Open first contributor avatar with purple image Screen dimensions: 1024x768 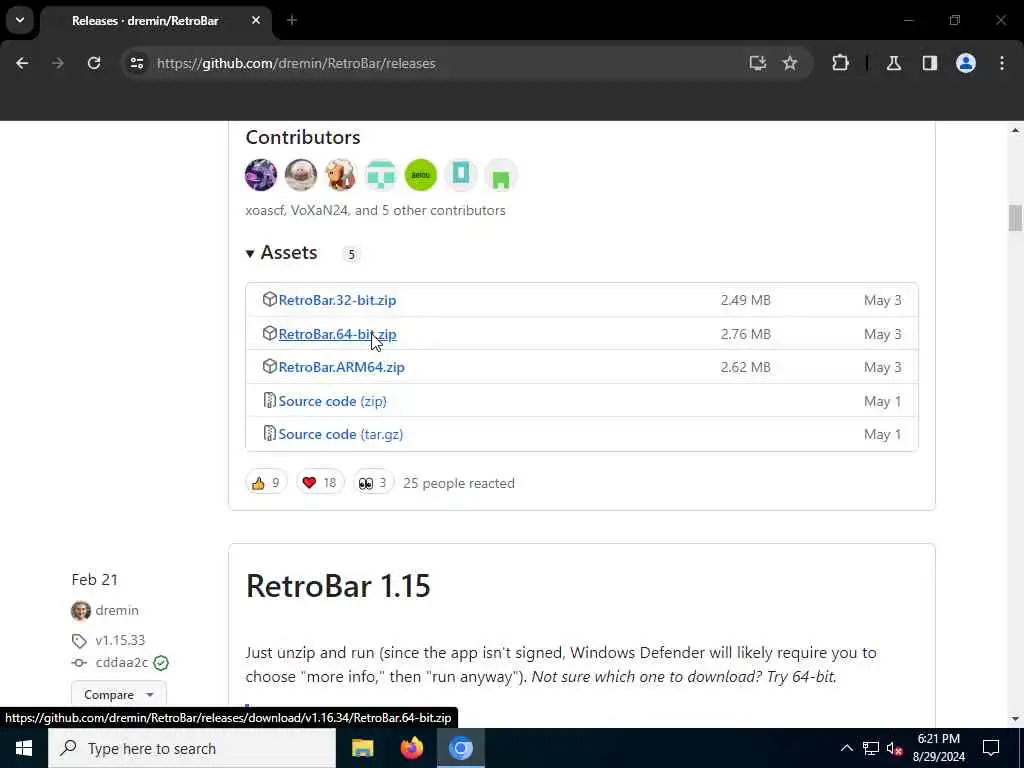tap(261, 175)
